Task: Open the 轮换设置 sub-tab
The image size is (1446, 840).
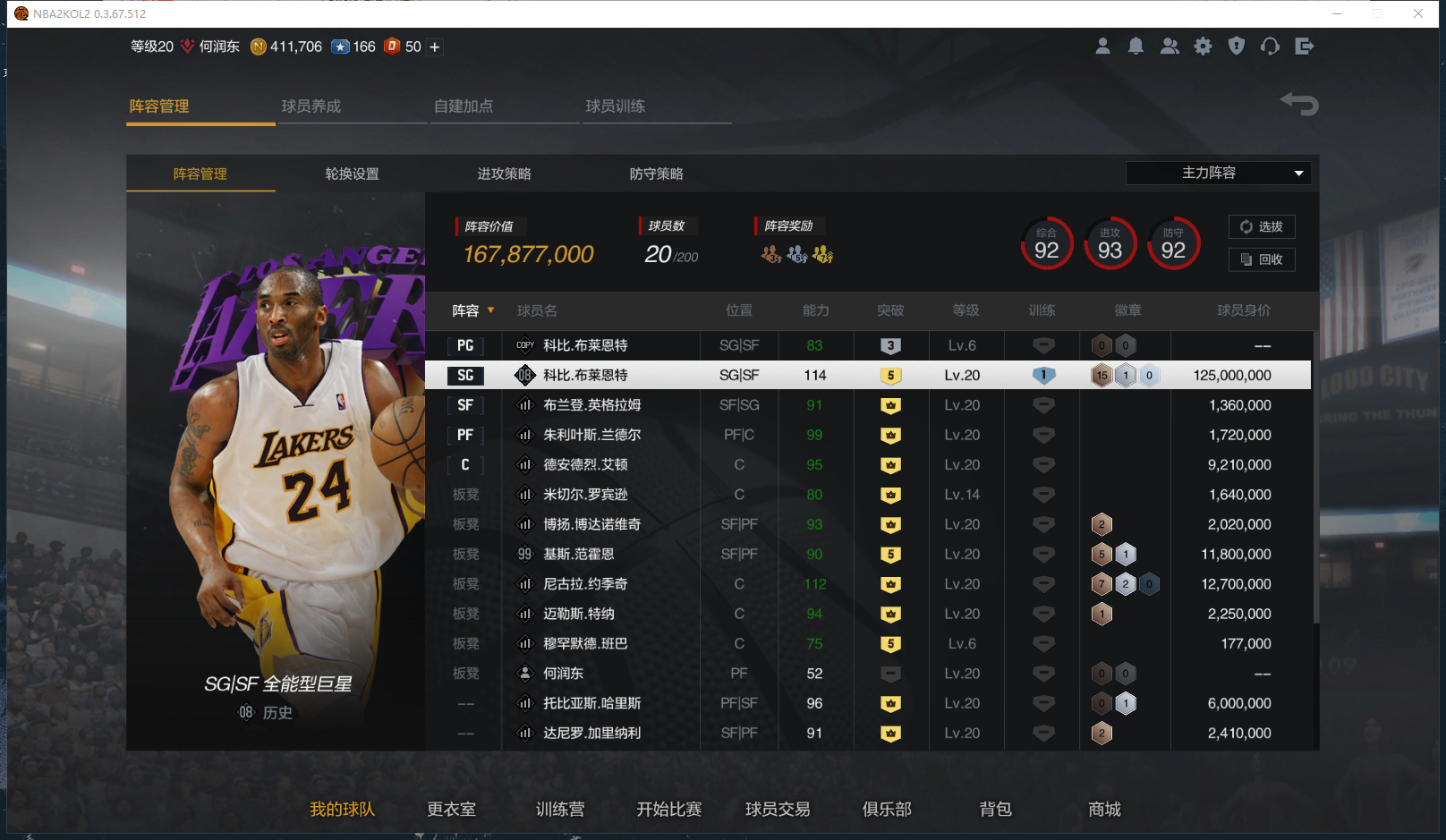Action: pos(353,174)
